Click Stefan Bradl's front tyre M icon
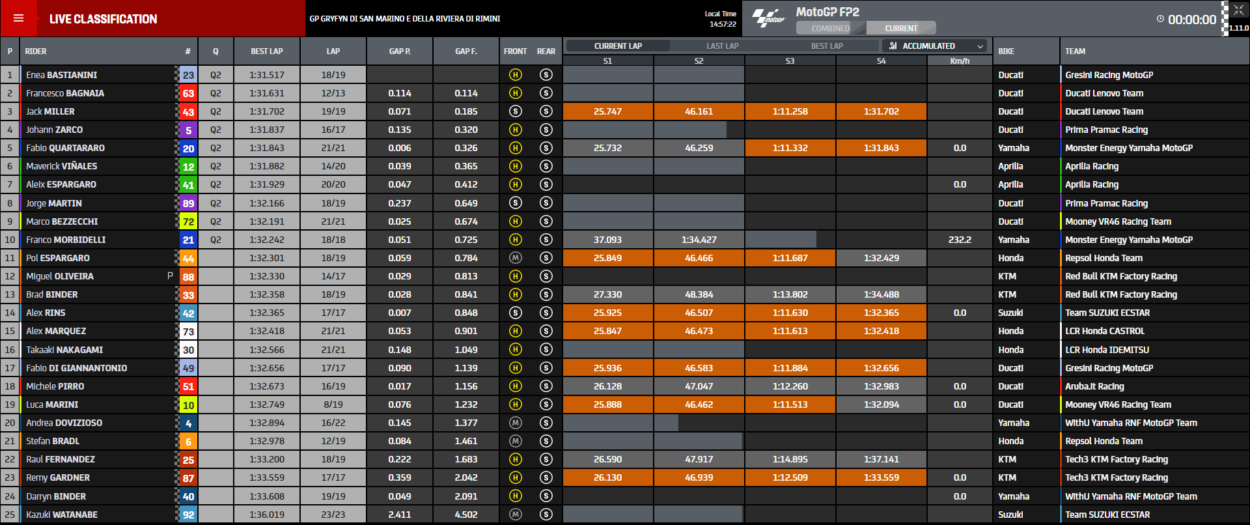 (516, 441)
